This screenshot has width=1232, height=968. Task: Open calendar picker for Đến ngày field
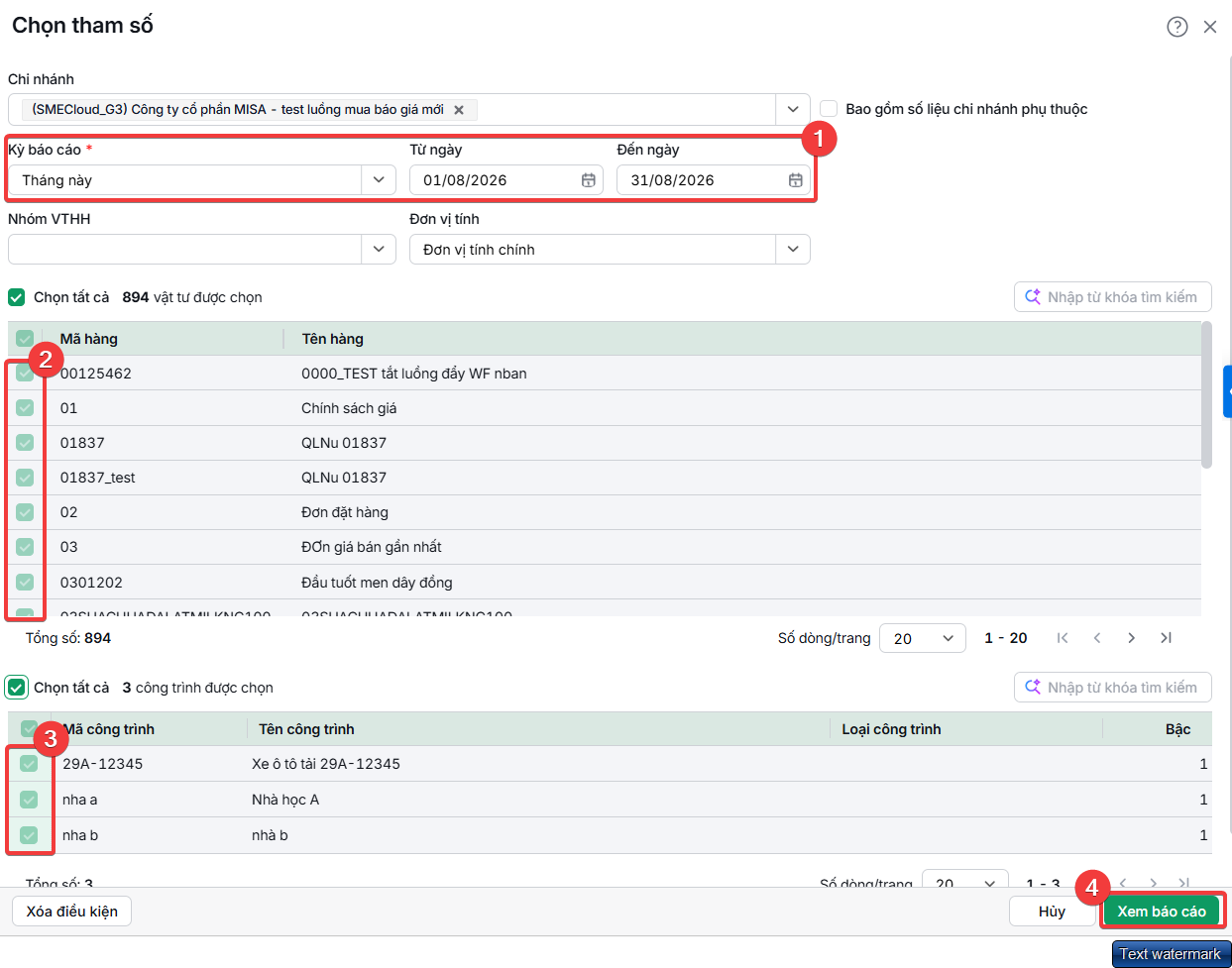(x=795, y=180)
